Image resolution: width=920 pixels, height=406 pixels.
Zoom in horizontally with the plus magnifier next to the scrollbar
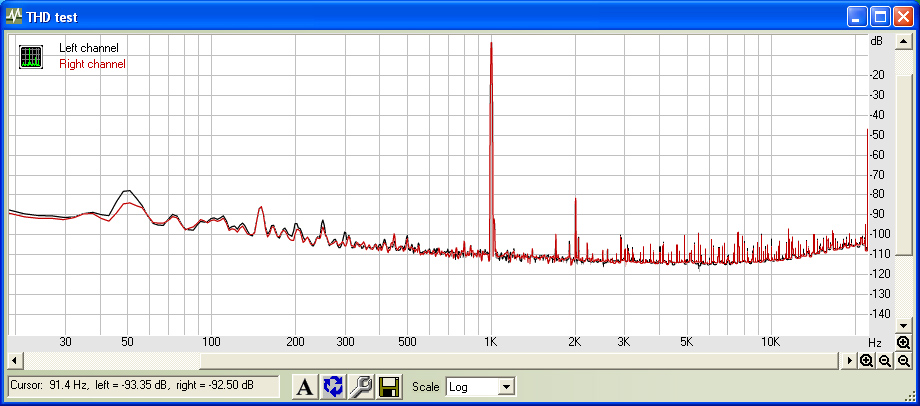coord(866,360)
